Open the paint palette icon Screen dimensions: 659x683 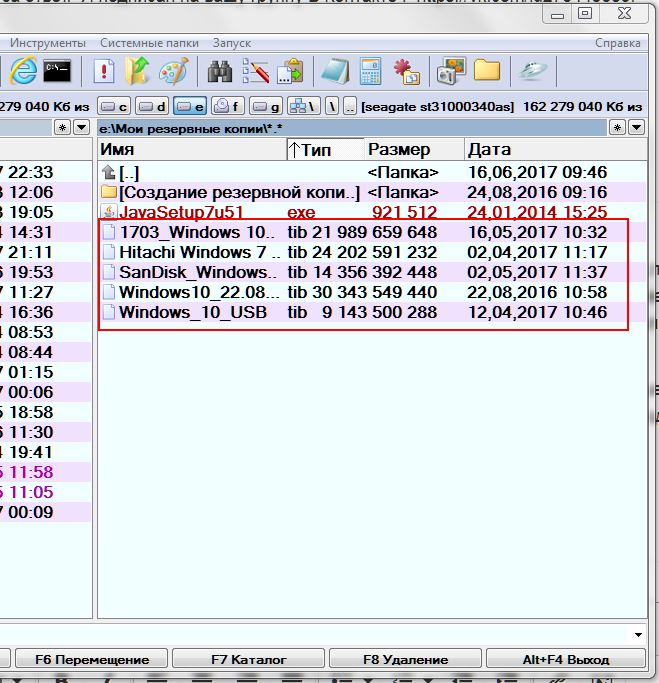coord(173,71)
